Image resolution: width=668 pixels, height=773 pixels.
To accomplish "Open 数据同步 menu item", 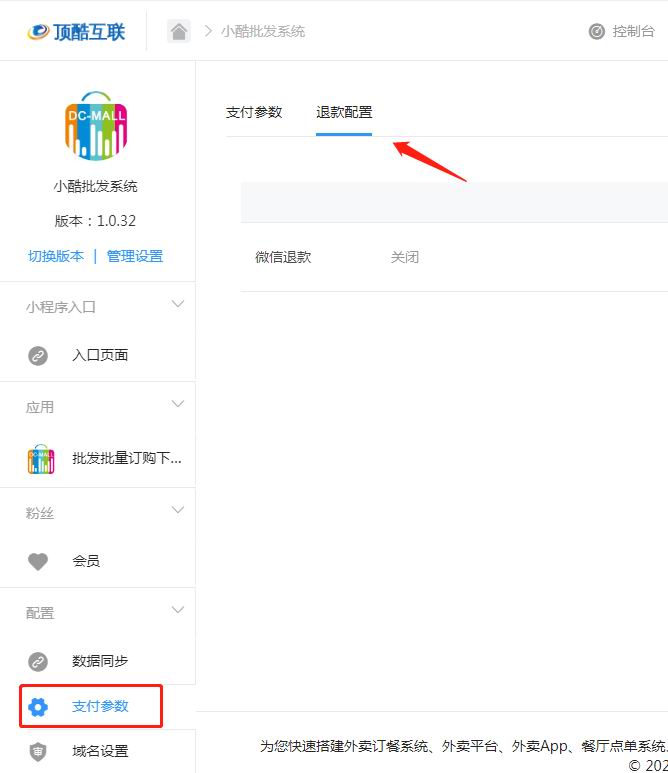I will tap(98, 661).
